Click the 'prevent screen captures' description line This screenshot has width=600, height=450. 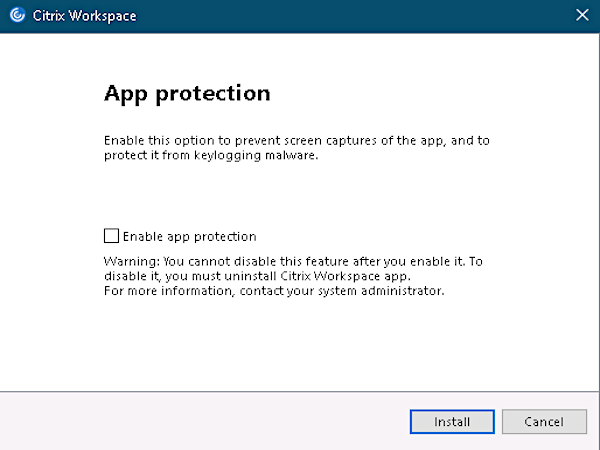[x=297, y=140]
